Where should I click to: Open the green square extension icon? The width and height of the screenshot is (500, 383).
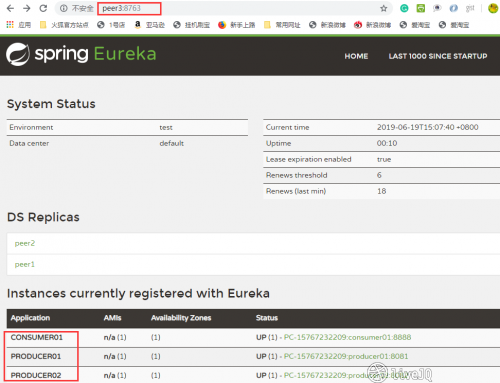(421, 8)
